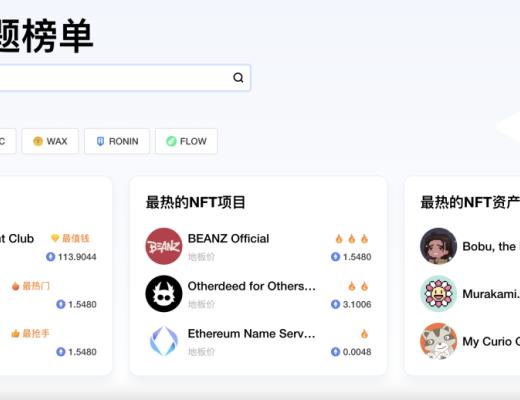Open BEANZ Official project name
The image size is (520, 400).
coord(228,238)
